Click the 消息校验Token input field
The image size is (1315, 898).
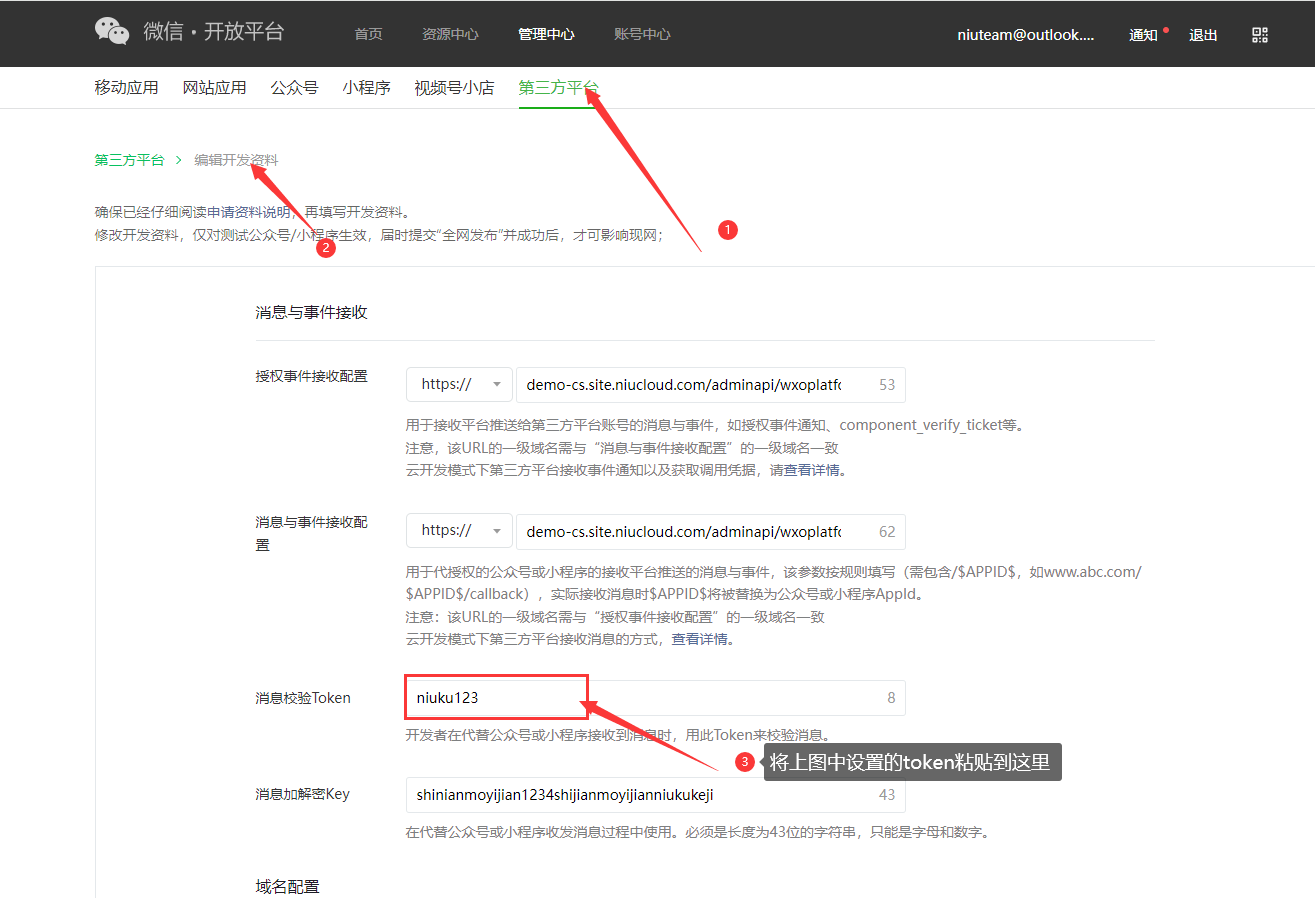point(640,698)
